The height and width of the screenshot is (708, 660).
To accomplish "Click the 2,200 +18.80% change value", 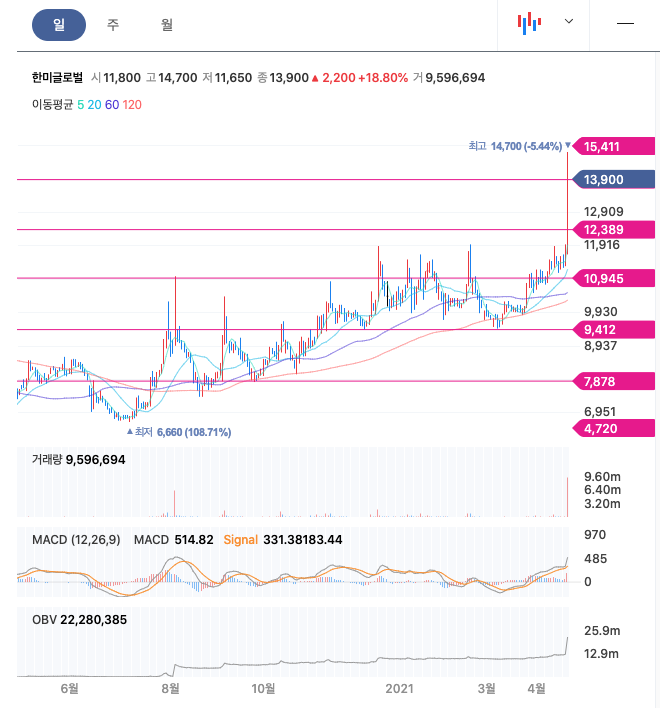I will 360,78.
